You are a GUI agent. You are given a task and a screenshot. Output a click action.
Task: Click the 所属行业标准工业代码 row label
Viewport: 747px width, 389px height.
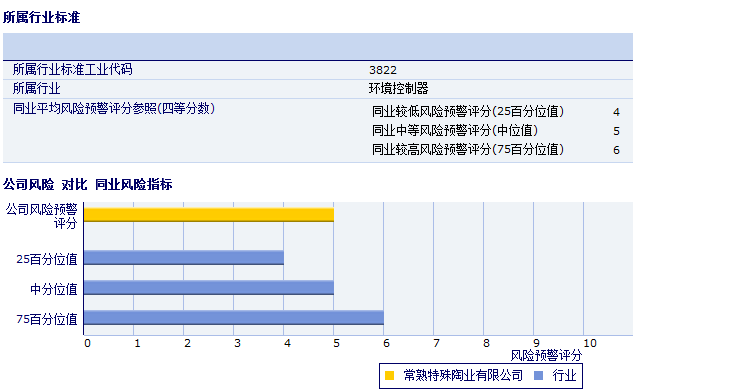pos(72,70)
